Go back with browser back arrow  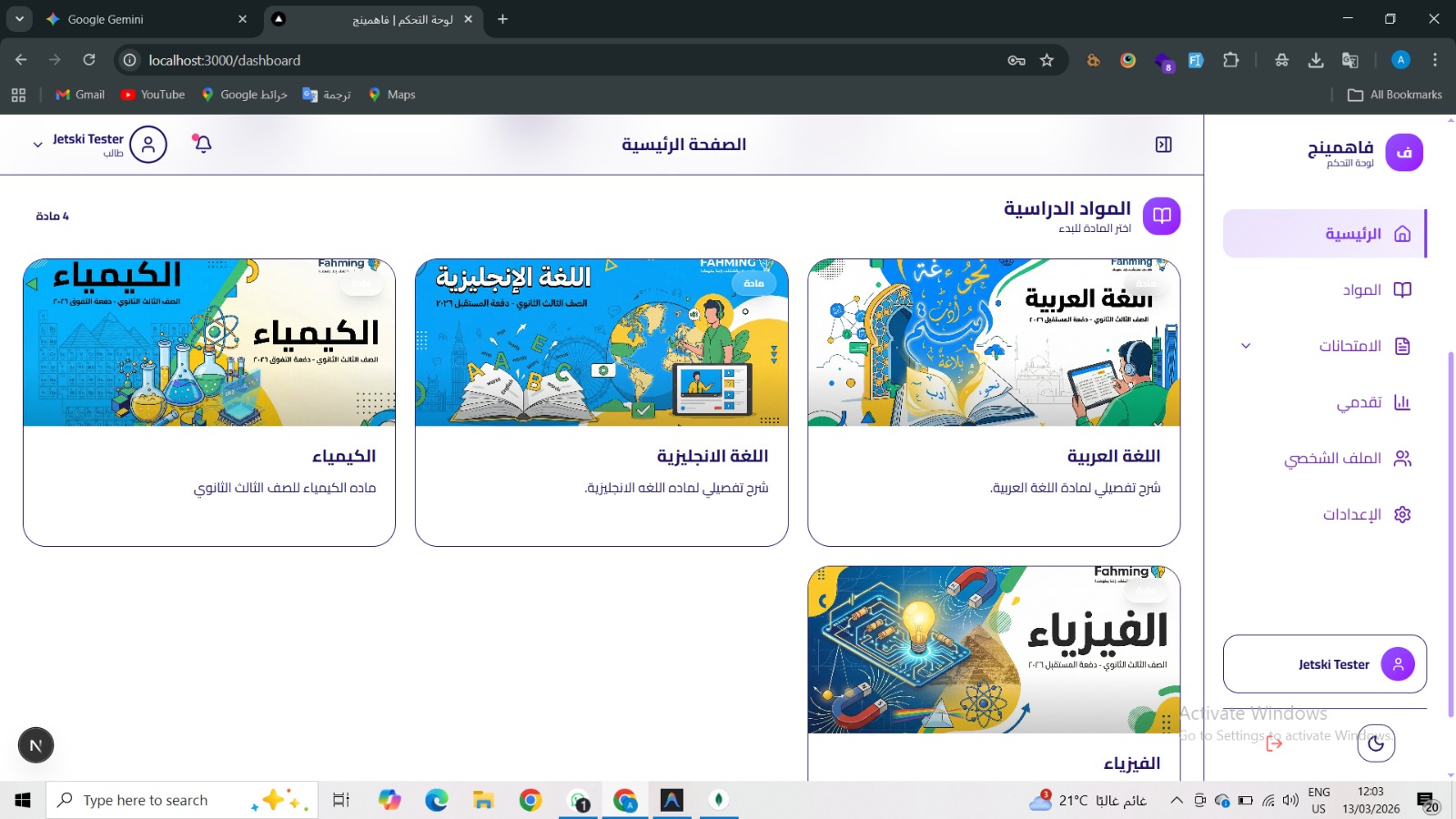tap(21, 60)
